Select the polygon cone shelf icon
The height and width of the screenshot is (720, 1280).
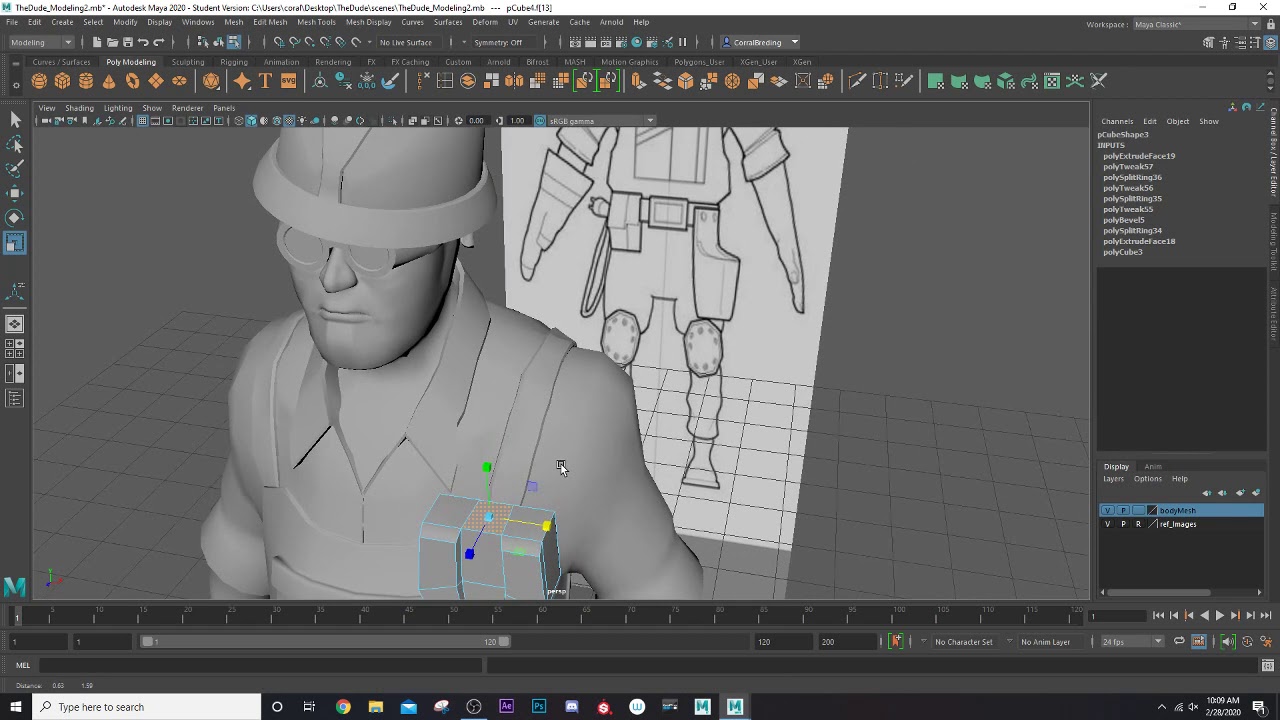coord(109,81)
